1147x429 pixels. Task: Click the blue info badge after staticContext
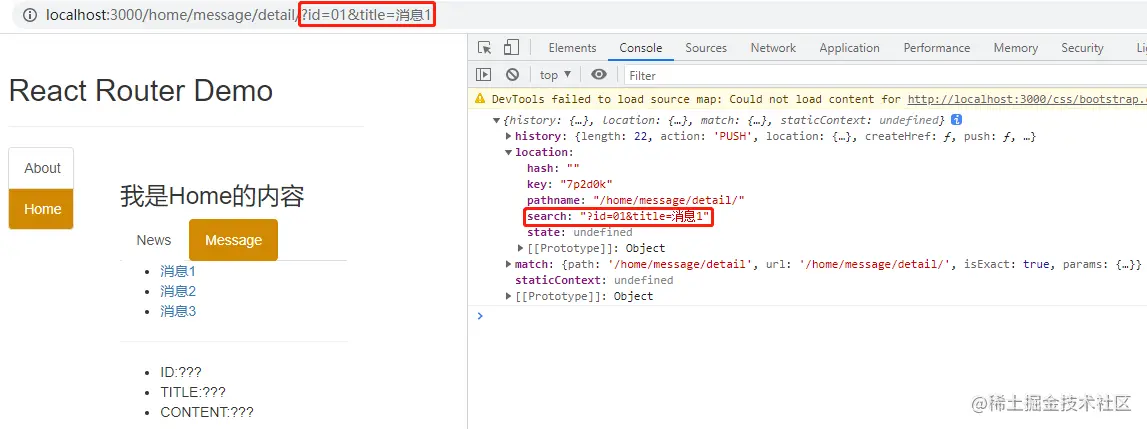pyautogui.click(x=956, y=119)
